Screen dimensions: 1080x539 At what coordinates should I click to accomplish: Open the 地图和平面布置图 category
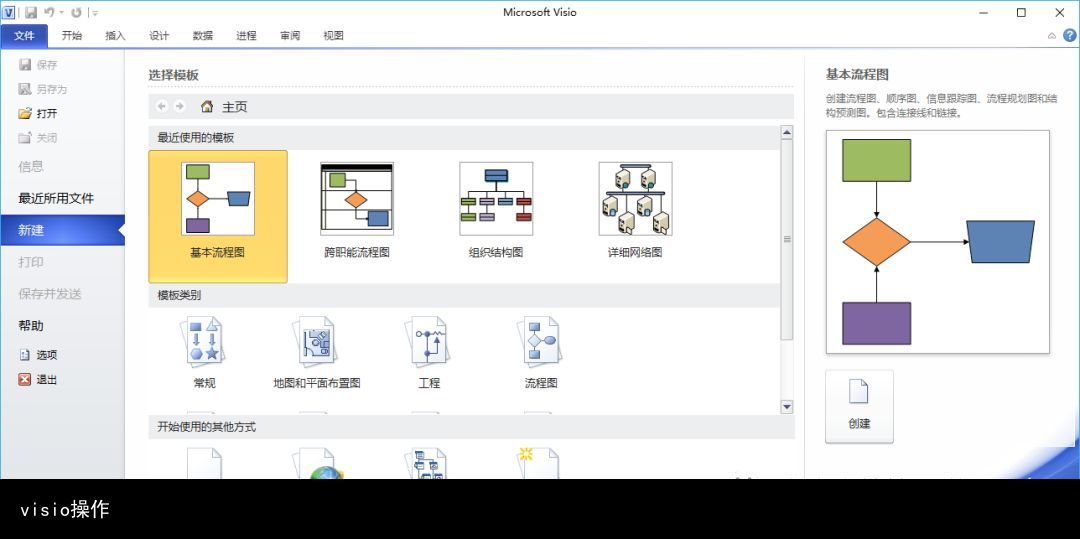click(x=317, y=341)
